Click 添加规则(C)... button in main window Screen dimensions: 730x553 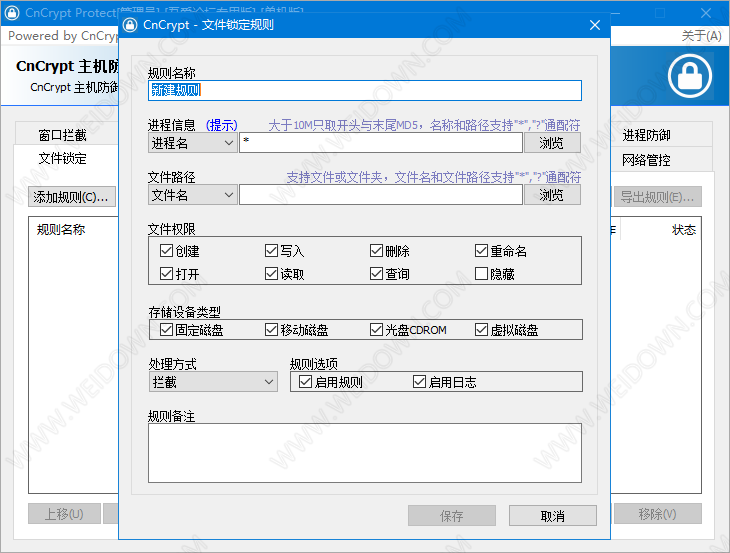[71, 197]
